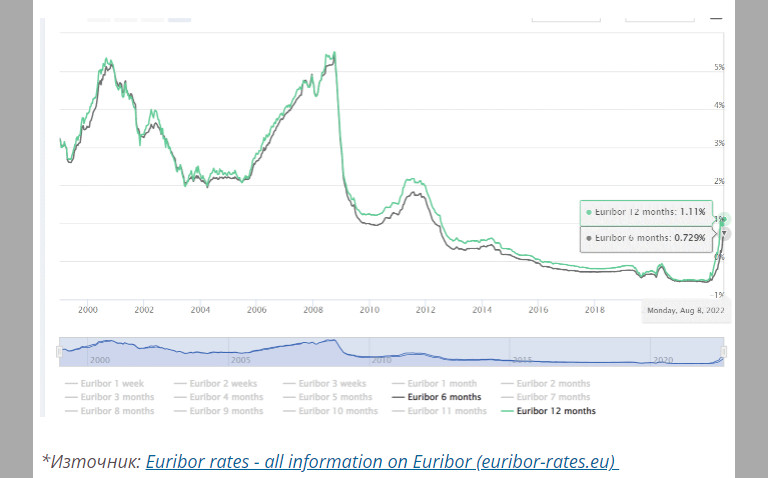
Task: Open the Euribor rates source link
Action: (x=382, y=462)
